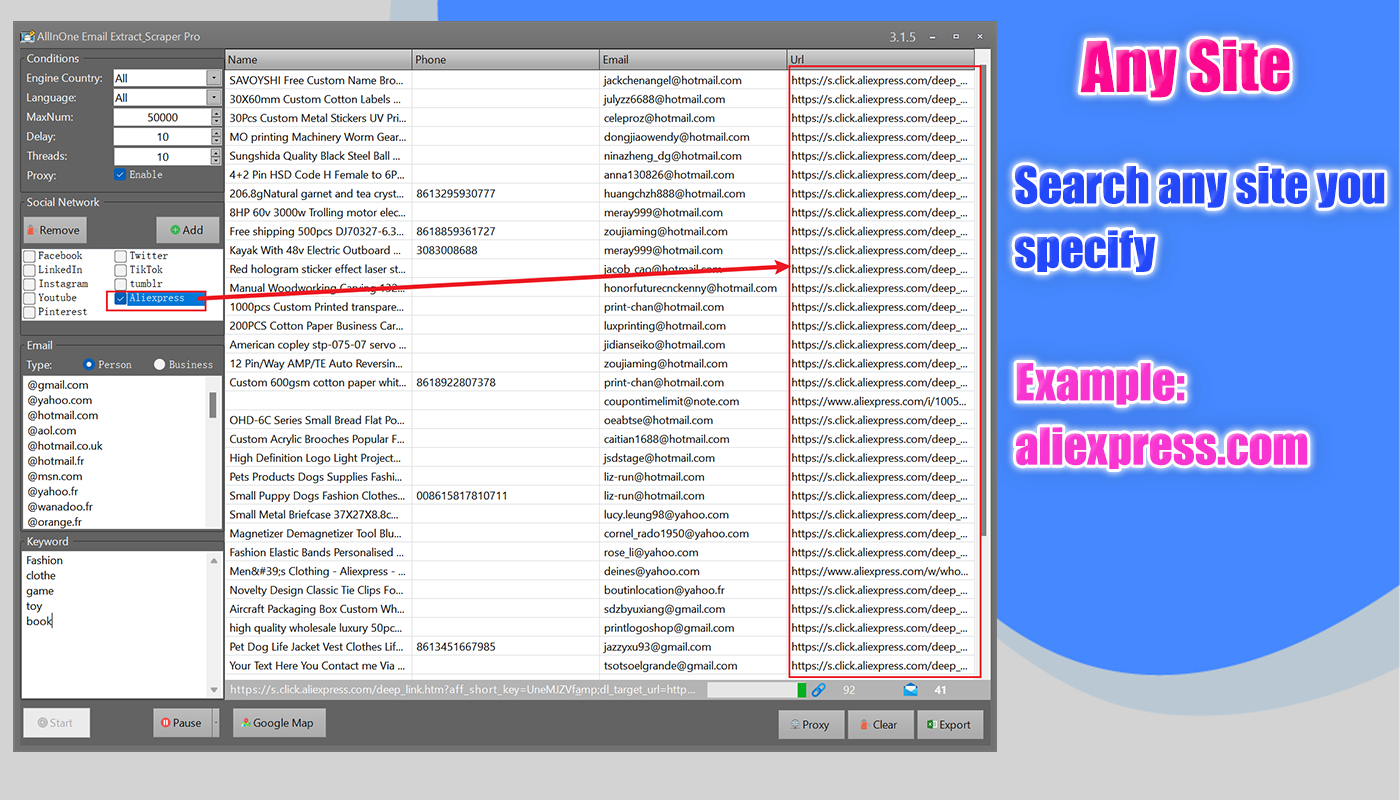Click the envelope icon showing count 41
1400x800 pixels.
910,689
